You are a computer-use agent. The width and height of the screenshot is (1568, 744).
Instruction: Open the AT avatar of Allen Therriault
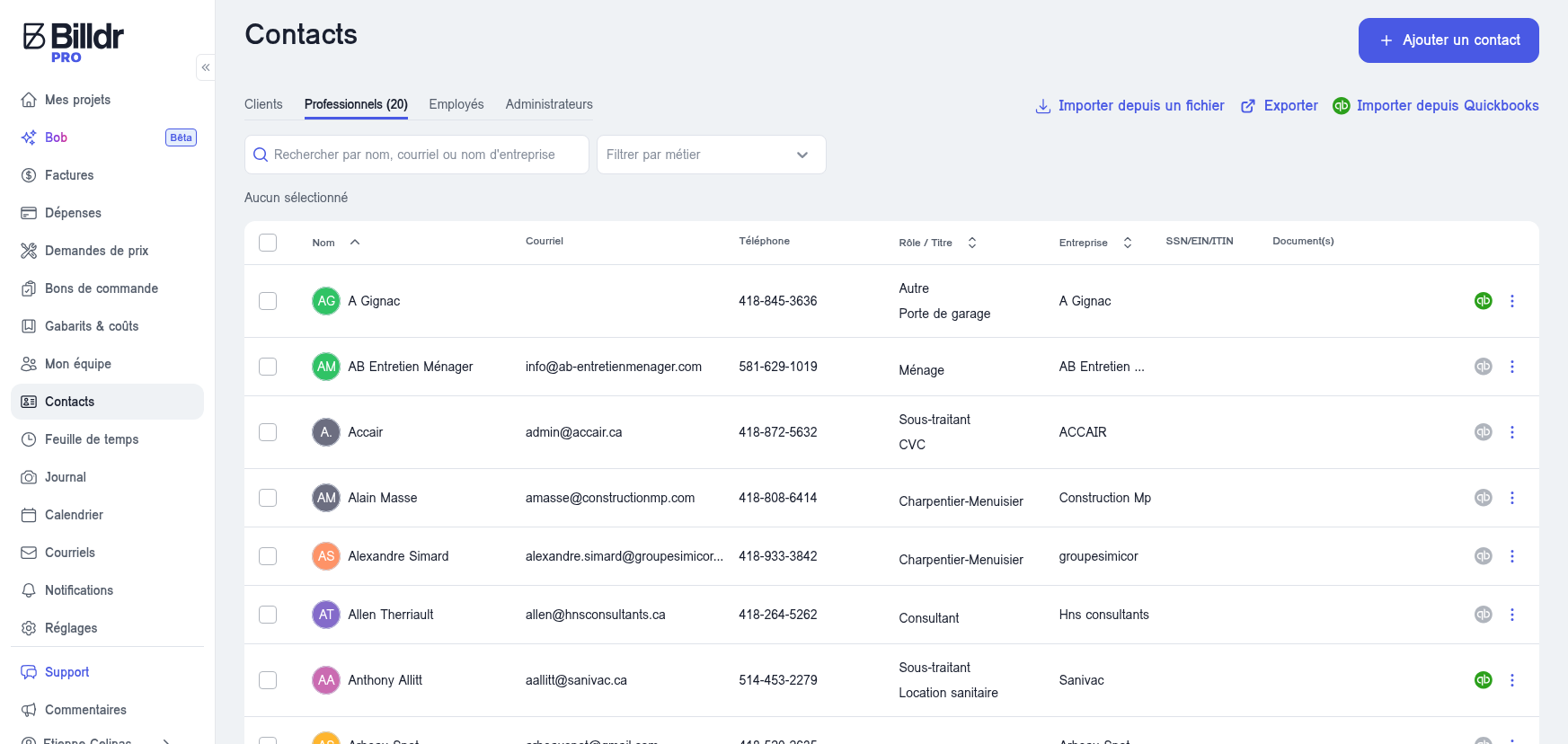coord(326,615)
